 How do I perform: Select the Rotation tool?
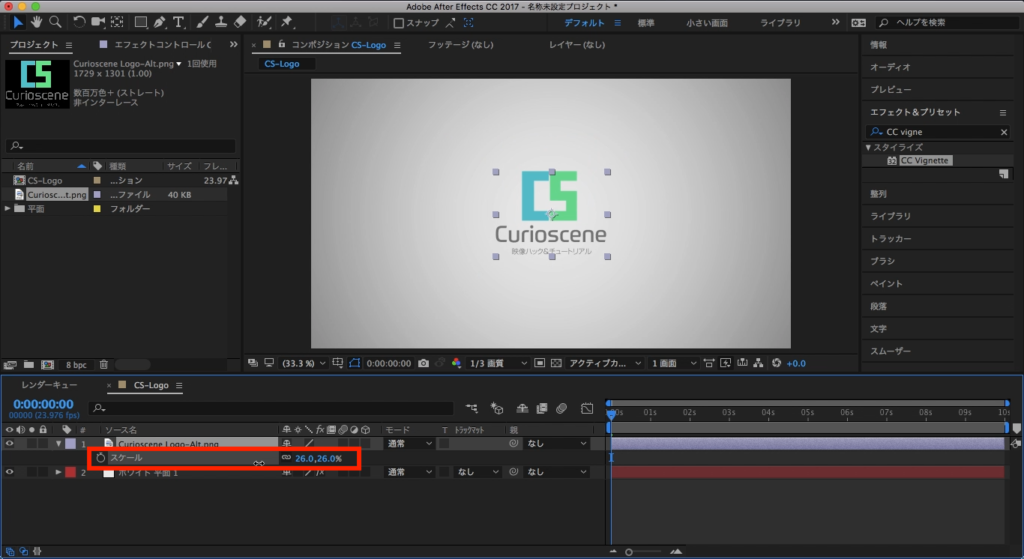80,21
